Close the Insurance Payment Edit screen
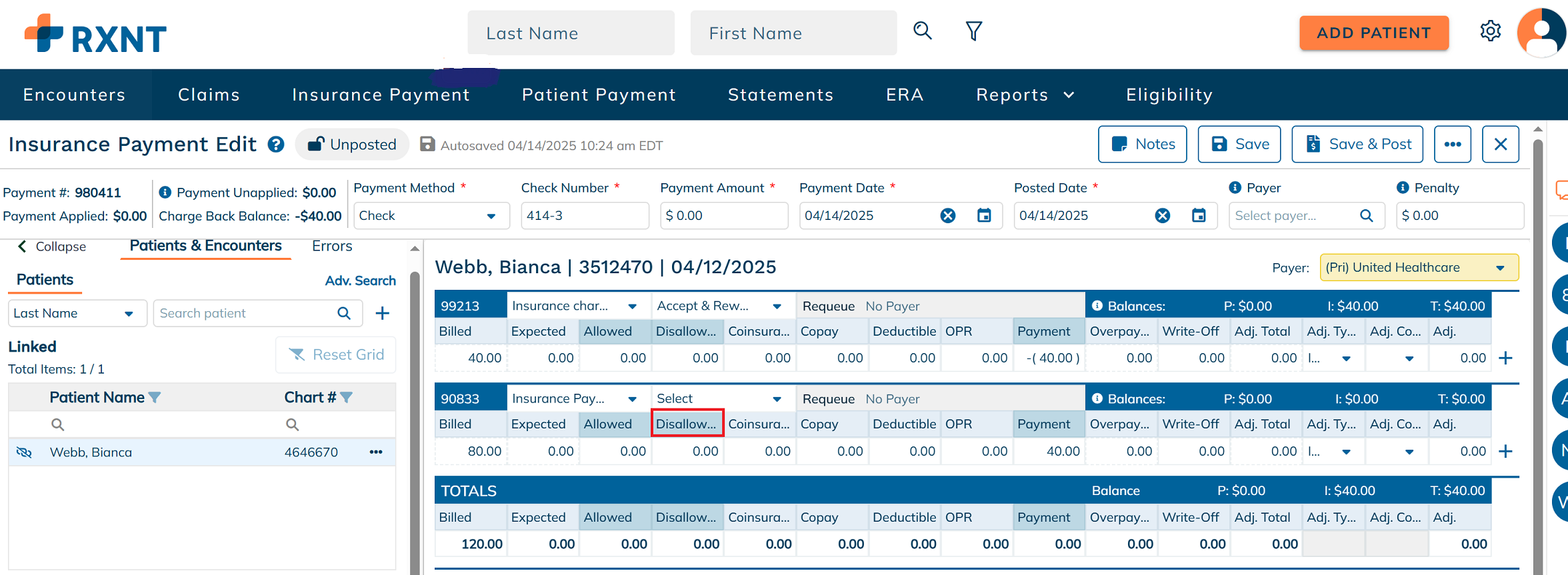The image size is (1568, 575). click(x=1501, y=144)
